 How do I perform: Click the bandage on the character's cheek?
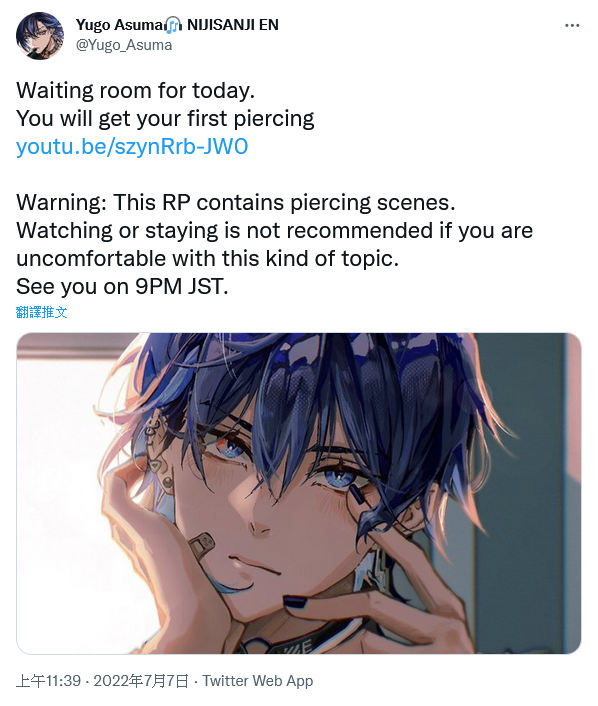coord(201,544)
